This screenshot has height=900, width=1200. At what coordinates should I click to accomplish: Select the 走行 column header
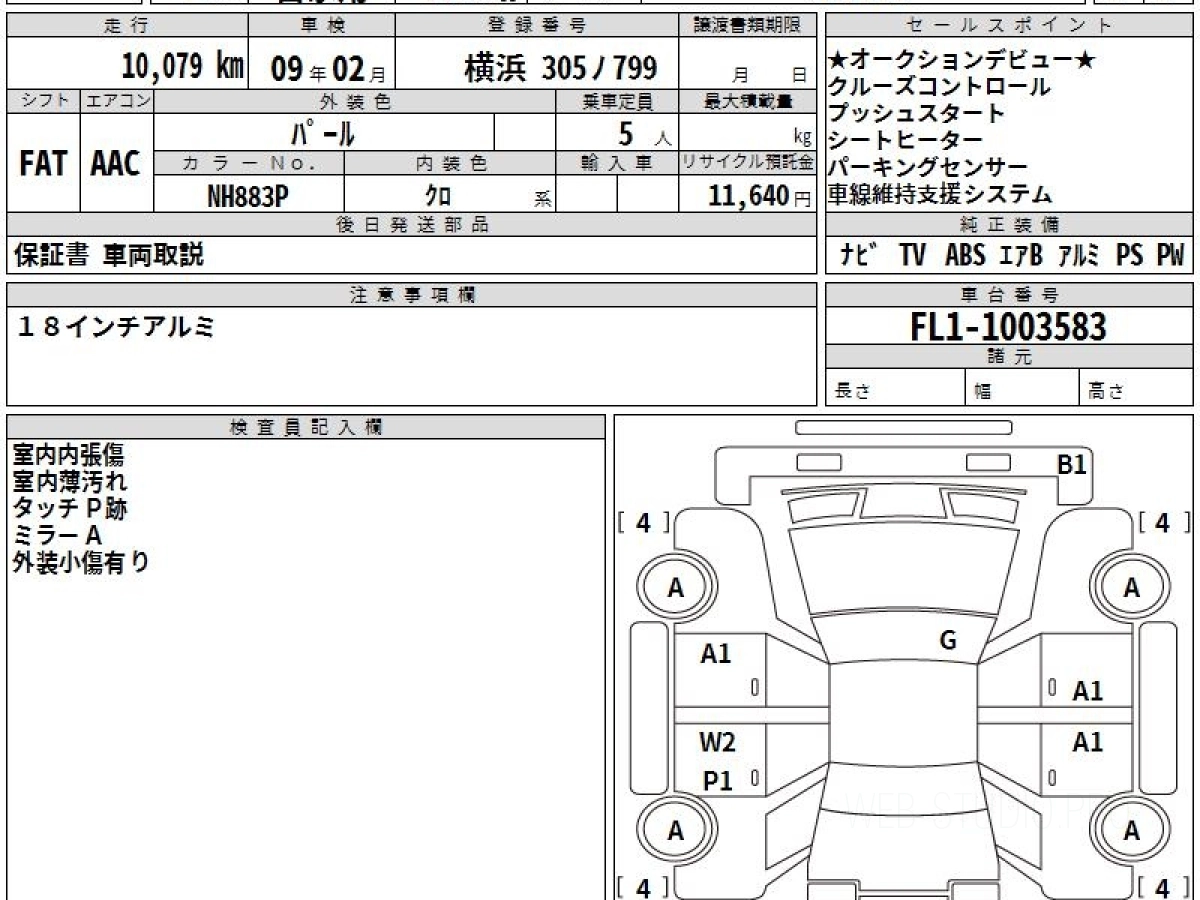(x=126, y=26)
